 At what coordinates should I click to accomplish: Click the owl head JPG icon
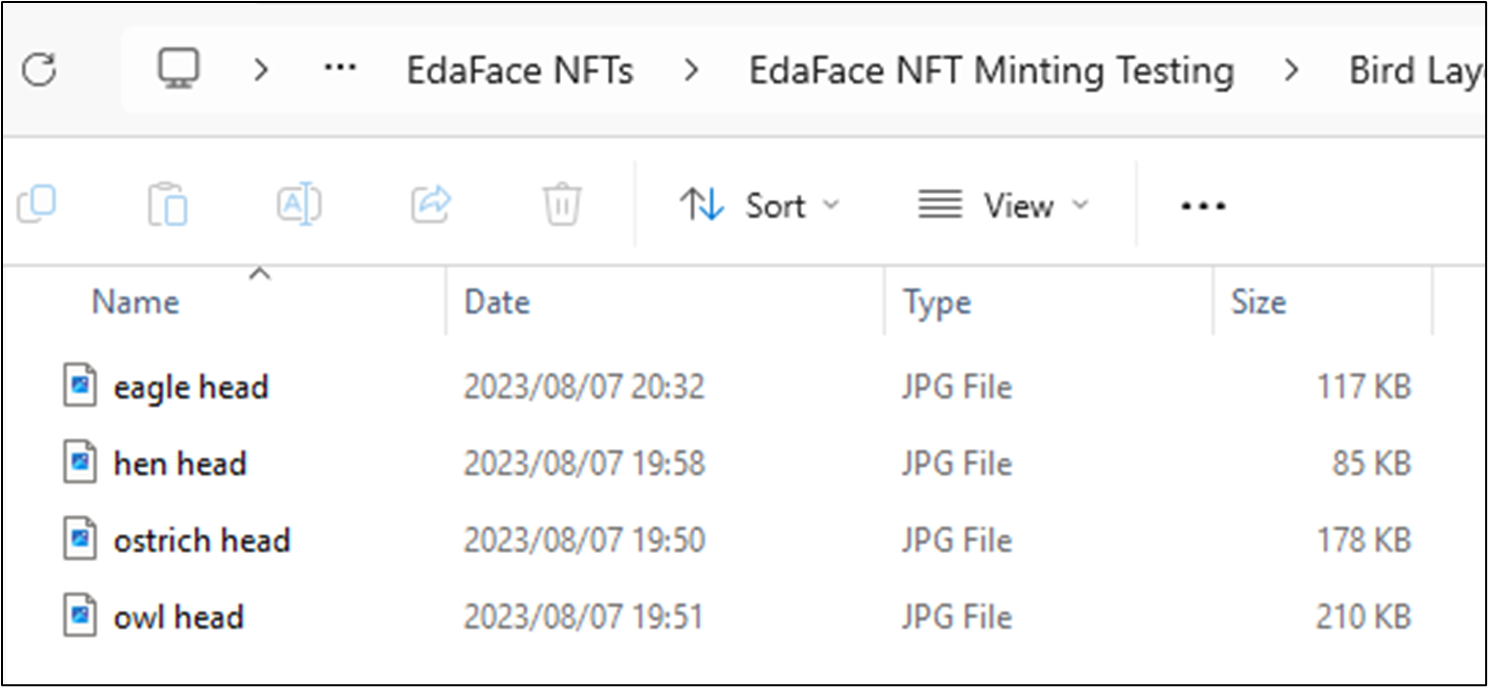(81, 616)
